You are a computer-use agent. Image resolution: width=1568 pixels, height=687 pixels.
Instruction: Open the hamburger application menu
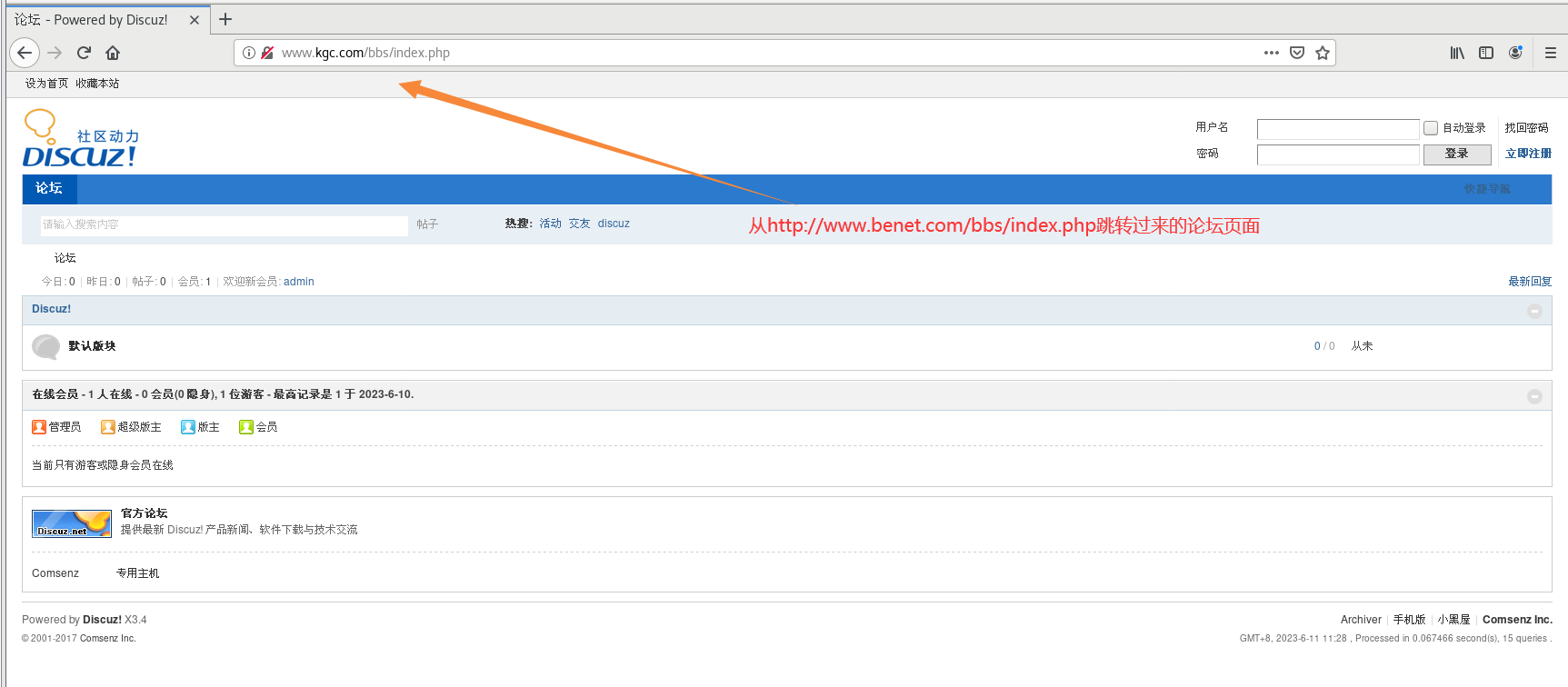point(1551,53)
